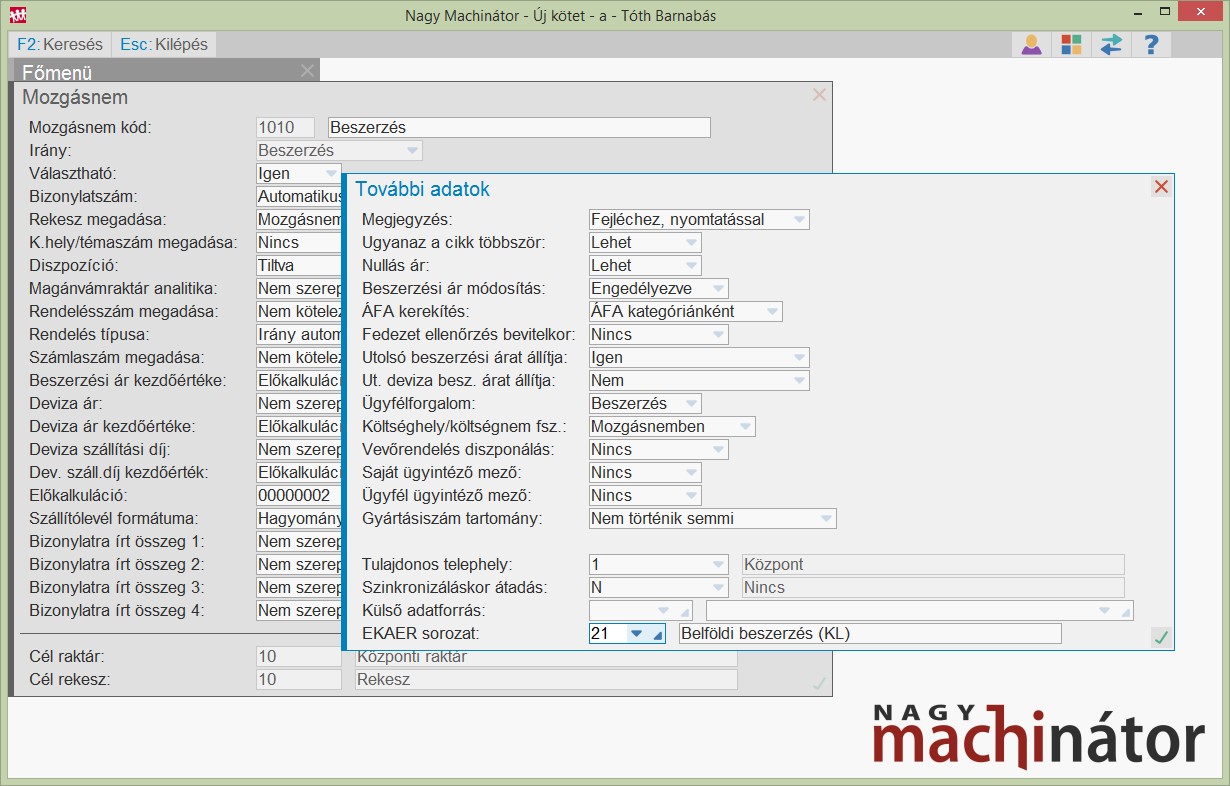Click Esc: Kilépés button
This screenshot has height=786, width=1230.
tap(164, 44)
